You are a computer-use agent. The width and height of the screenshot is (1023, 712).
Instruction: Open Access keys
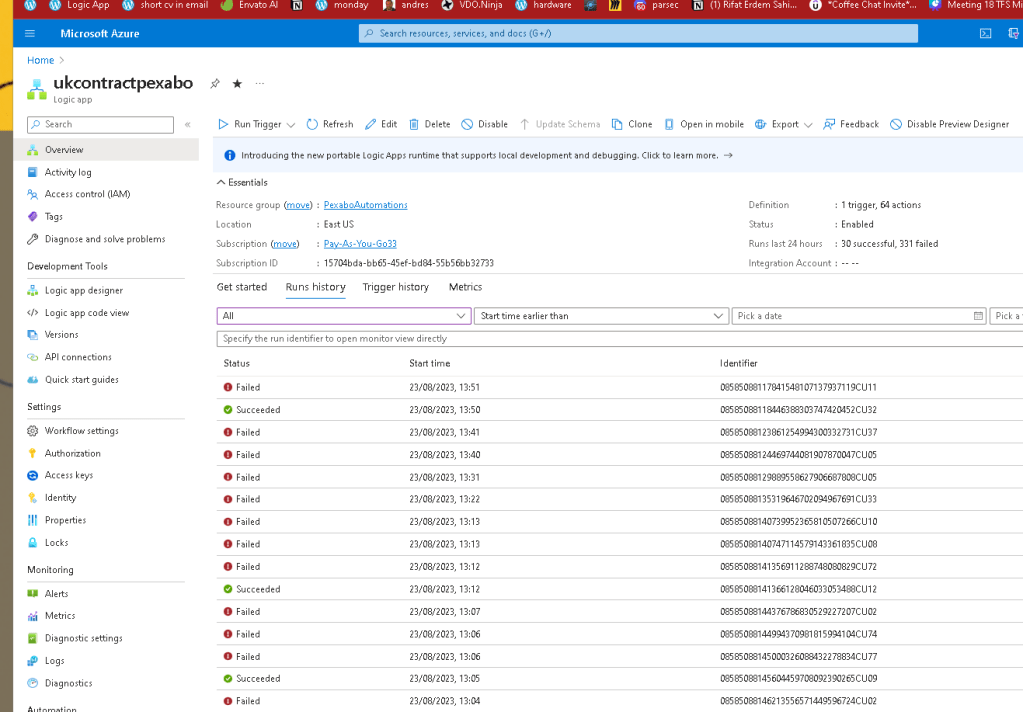69,475
